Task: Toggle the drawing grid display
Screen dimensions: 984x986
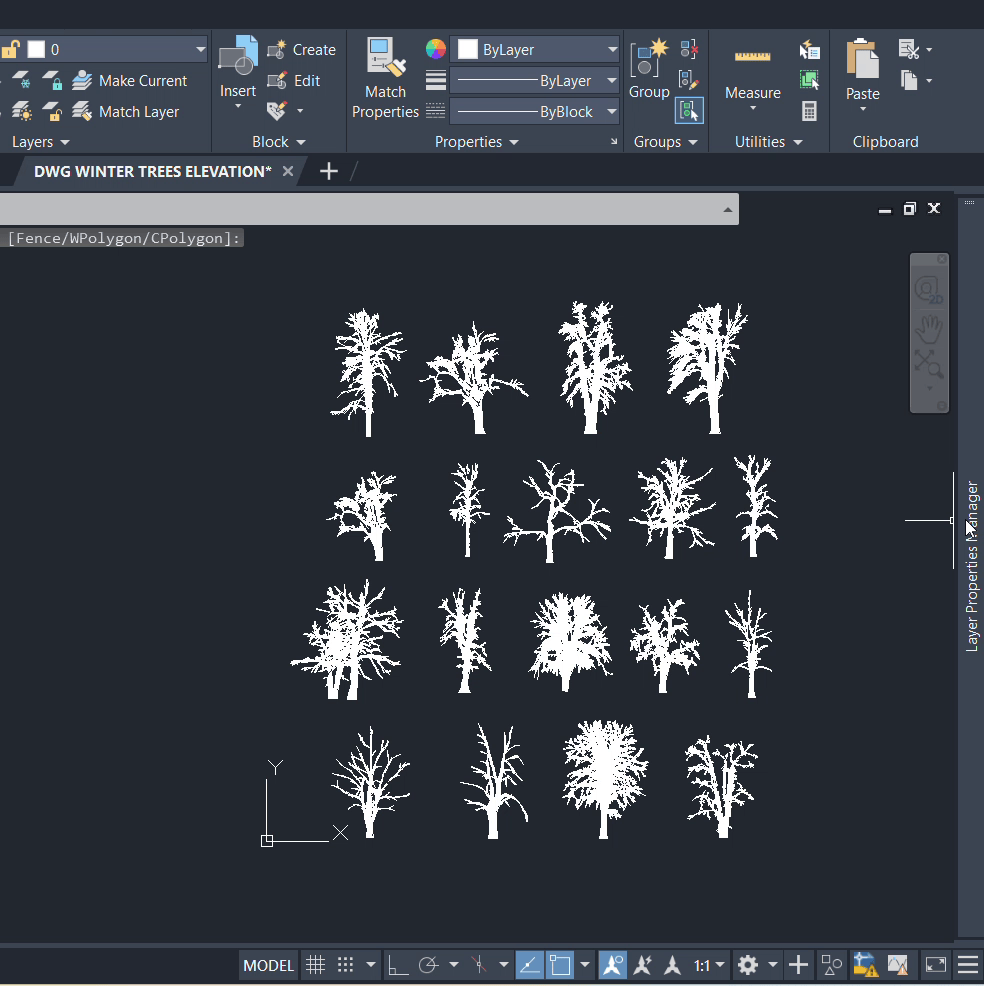Action: [x=315, y=965]
